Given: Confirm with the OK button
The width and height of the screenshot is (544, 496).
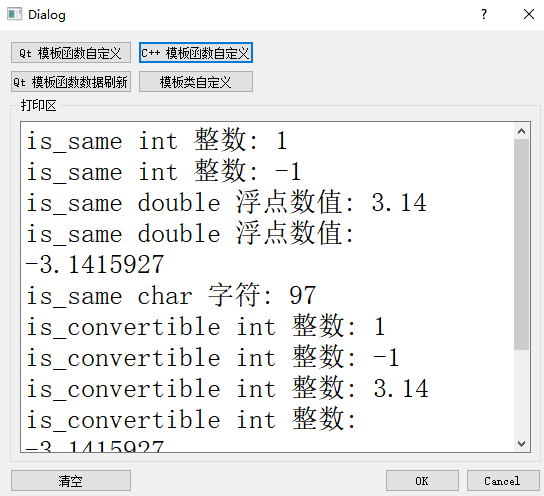Looking at the screenshot, I should tap(422, 481).
